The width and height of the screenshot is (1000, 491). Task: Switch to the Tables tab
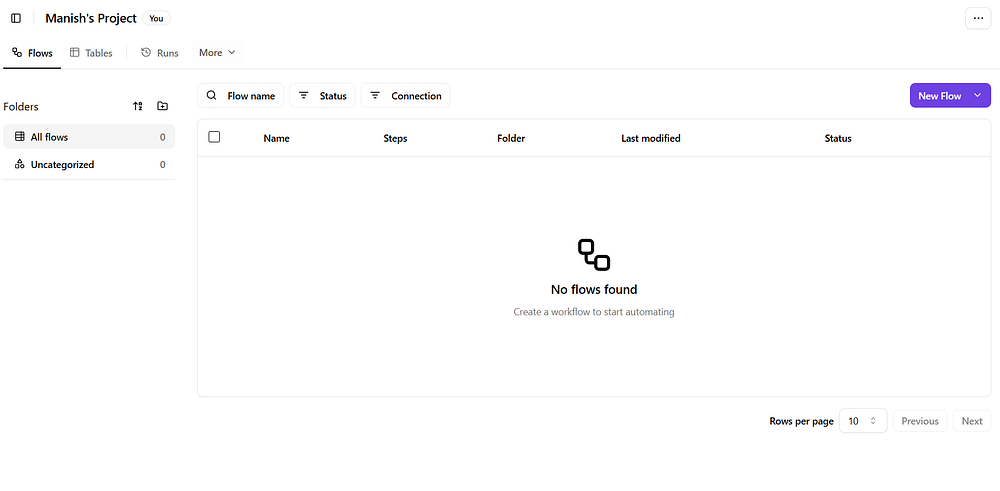[x=91, y=53]
